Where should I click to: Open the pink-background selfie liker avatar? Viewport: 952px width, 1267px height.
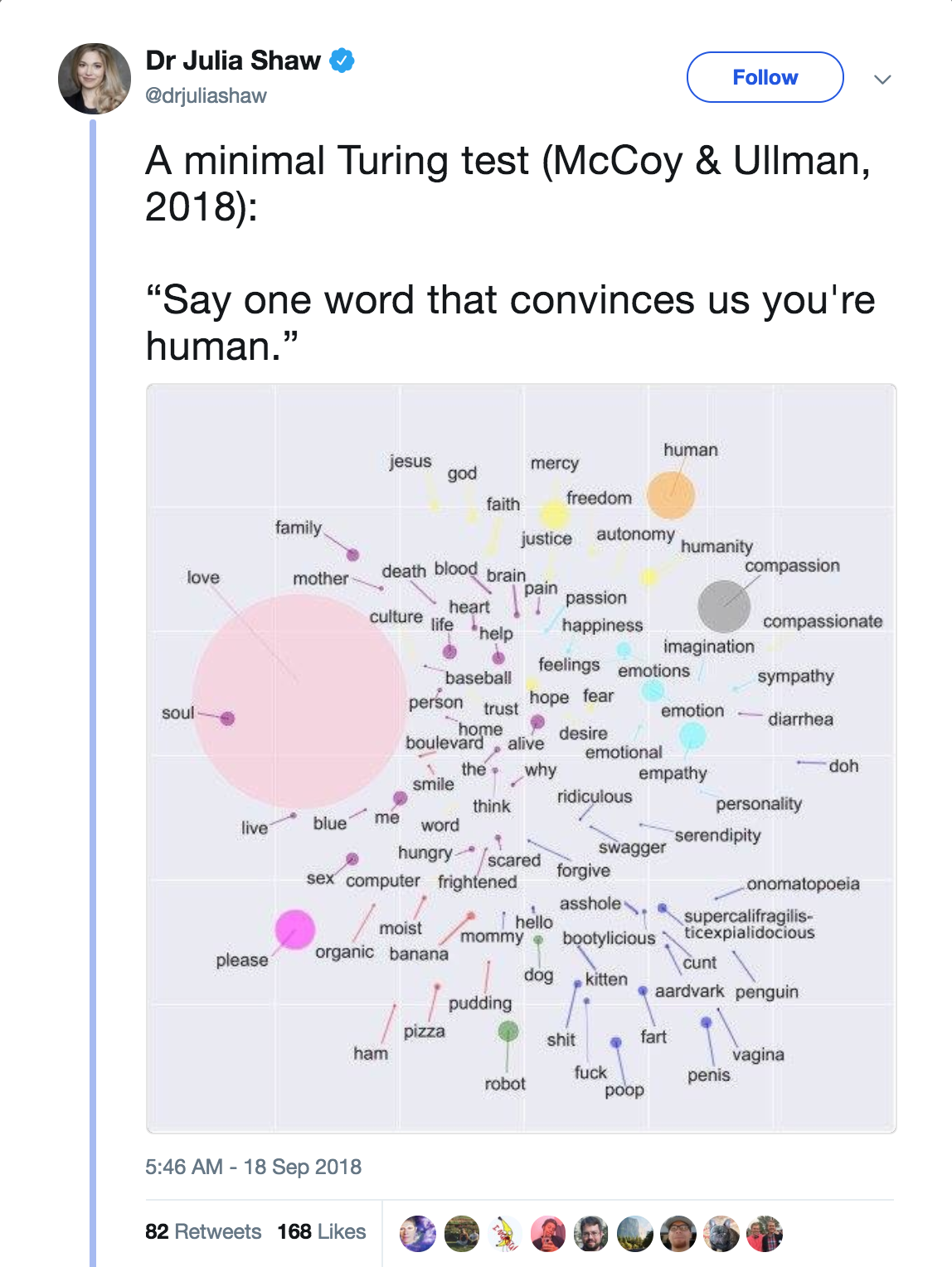[x=548, y=1233]
